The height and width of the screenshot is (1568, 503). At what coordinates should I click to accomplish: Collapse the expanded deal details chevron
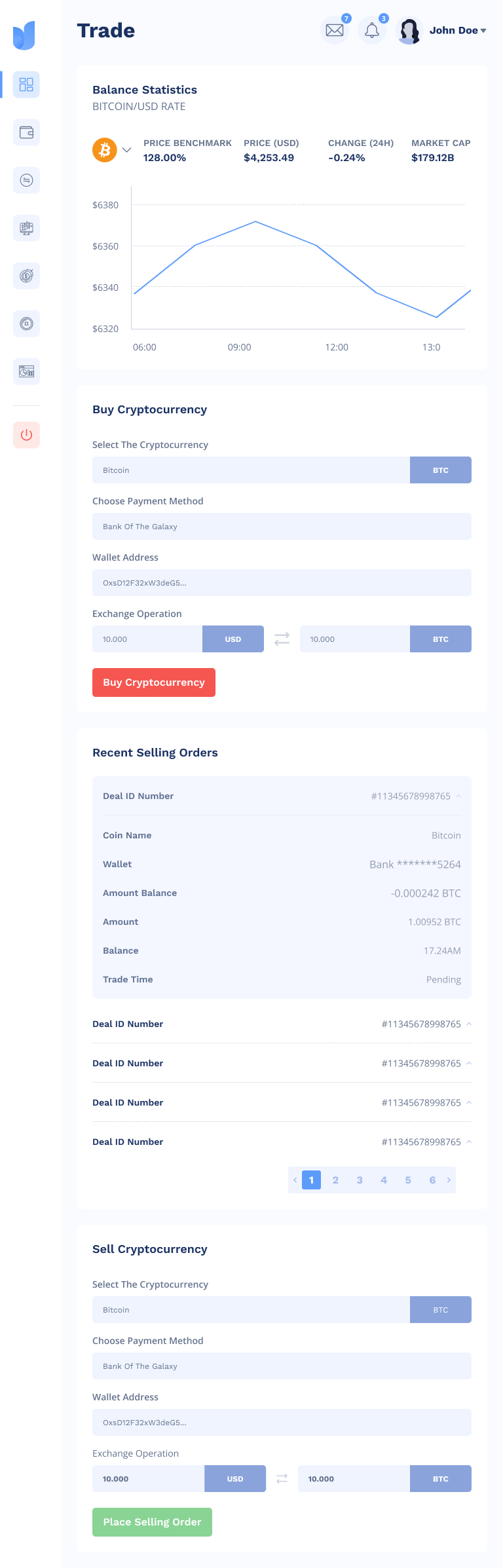click(x=458, y=796)
